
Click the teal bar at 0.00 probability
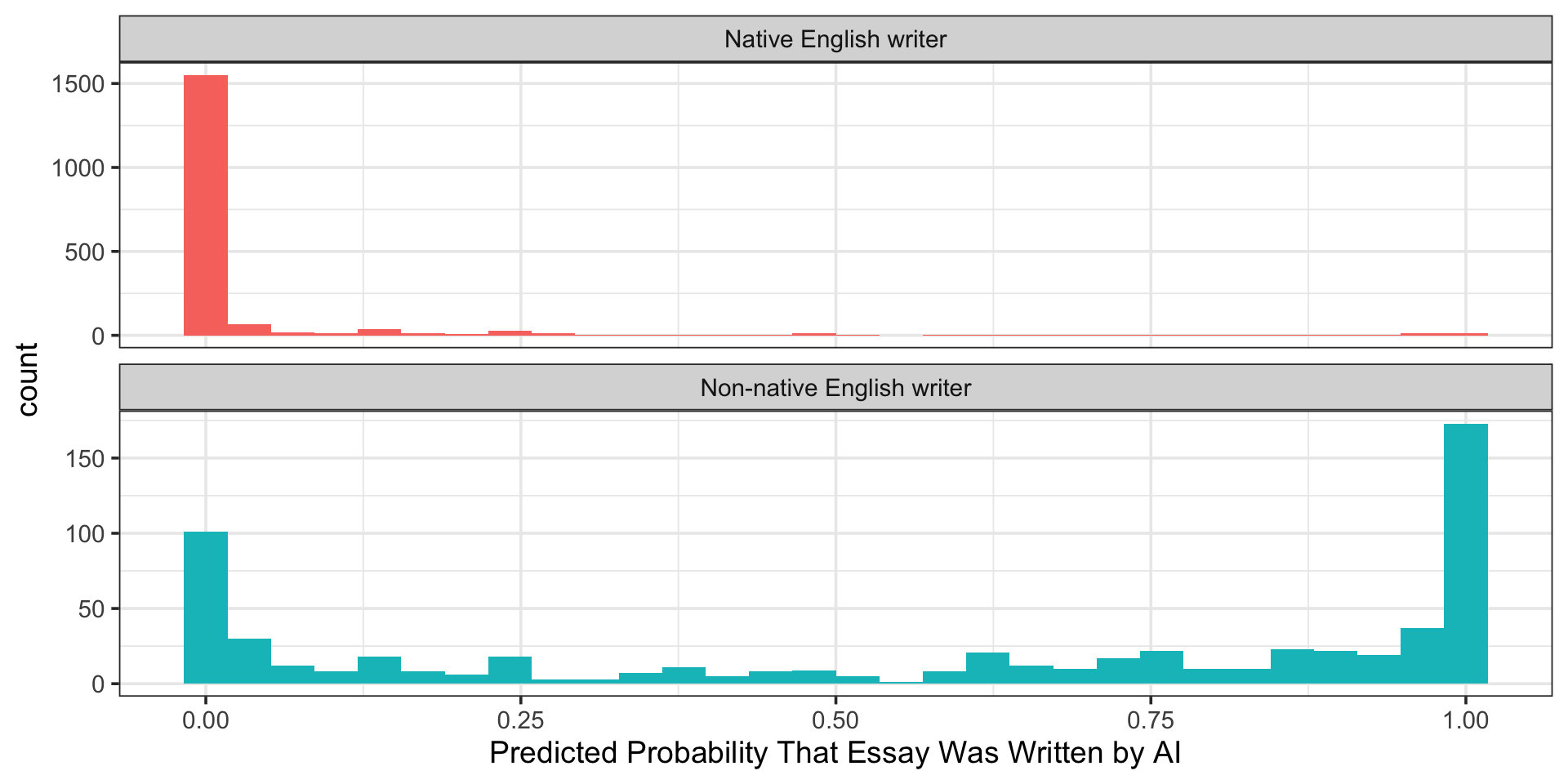206,608
